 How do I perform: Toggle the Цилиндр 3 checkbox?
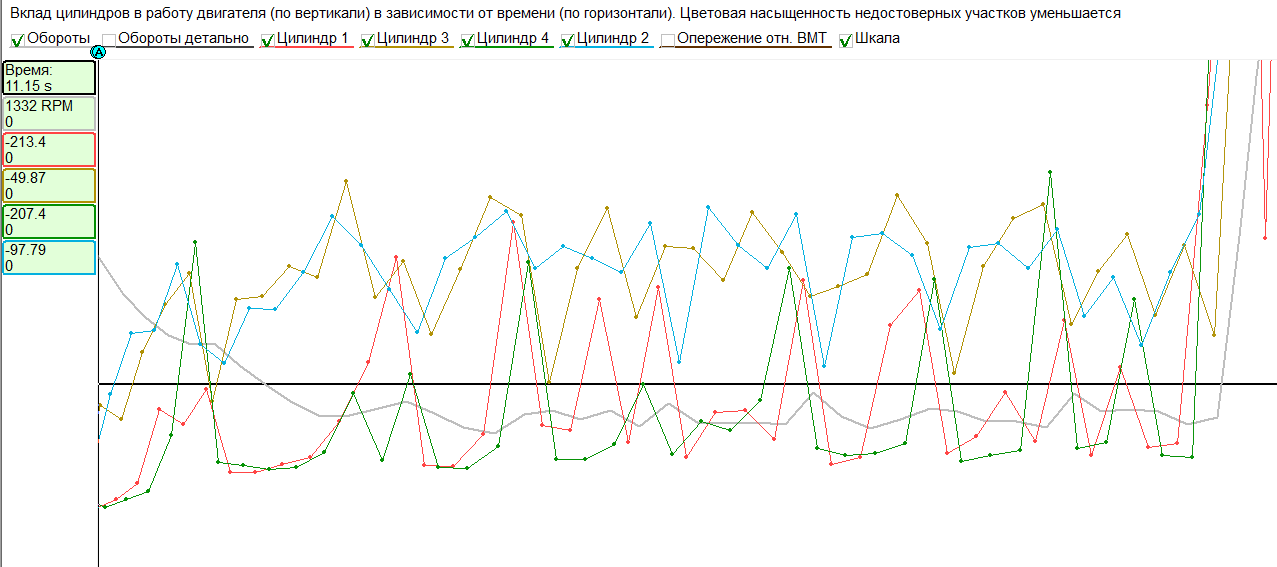pyautogui.click(x=367, y=40)
